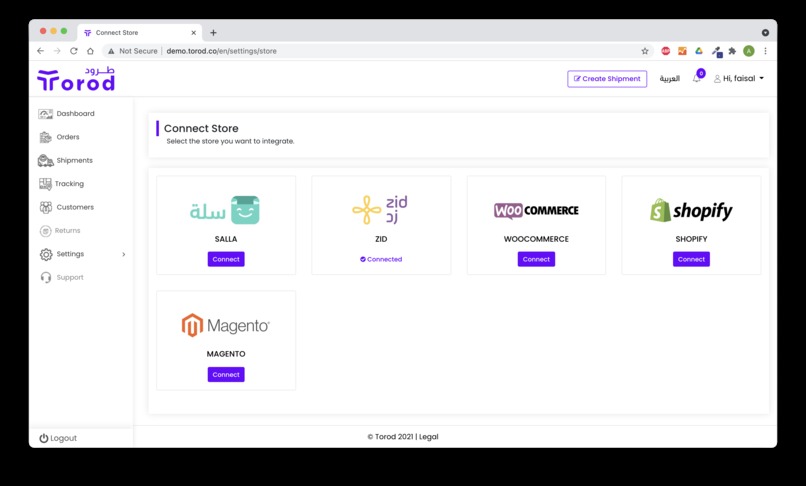The image size is (806, 486).
Task: Click the Logout power icon
Action: pyautogui.click(x=44, y=438)
